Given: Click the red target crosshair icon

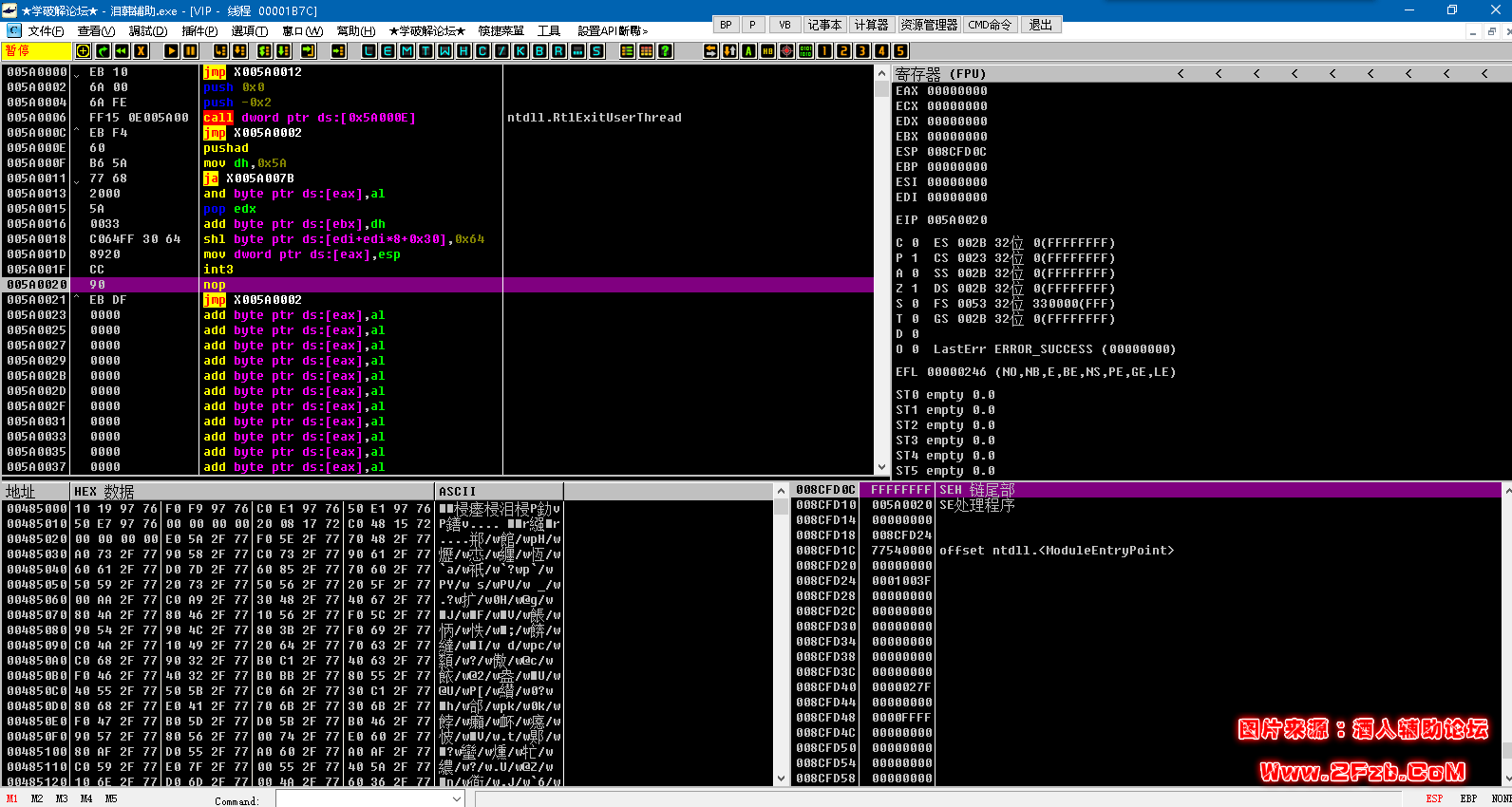Looking at the screenshot, I should 786,51.
